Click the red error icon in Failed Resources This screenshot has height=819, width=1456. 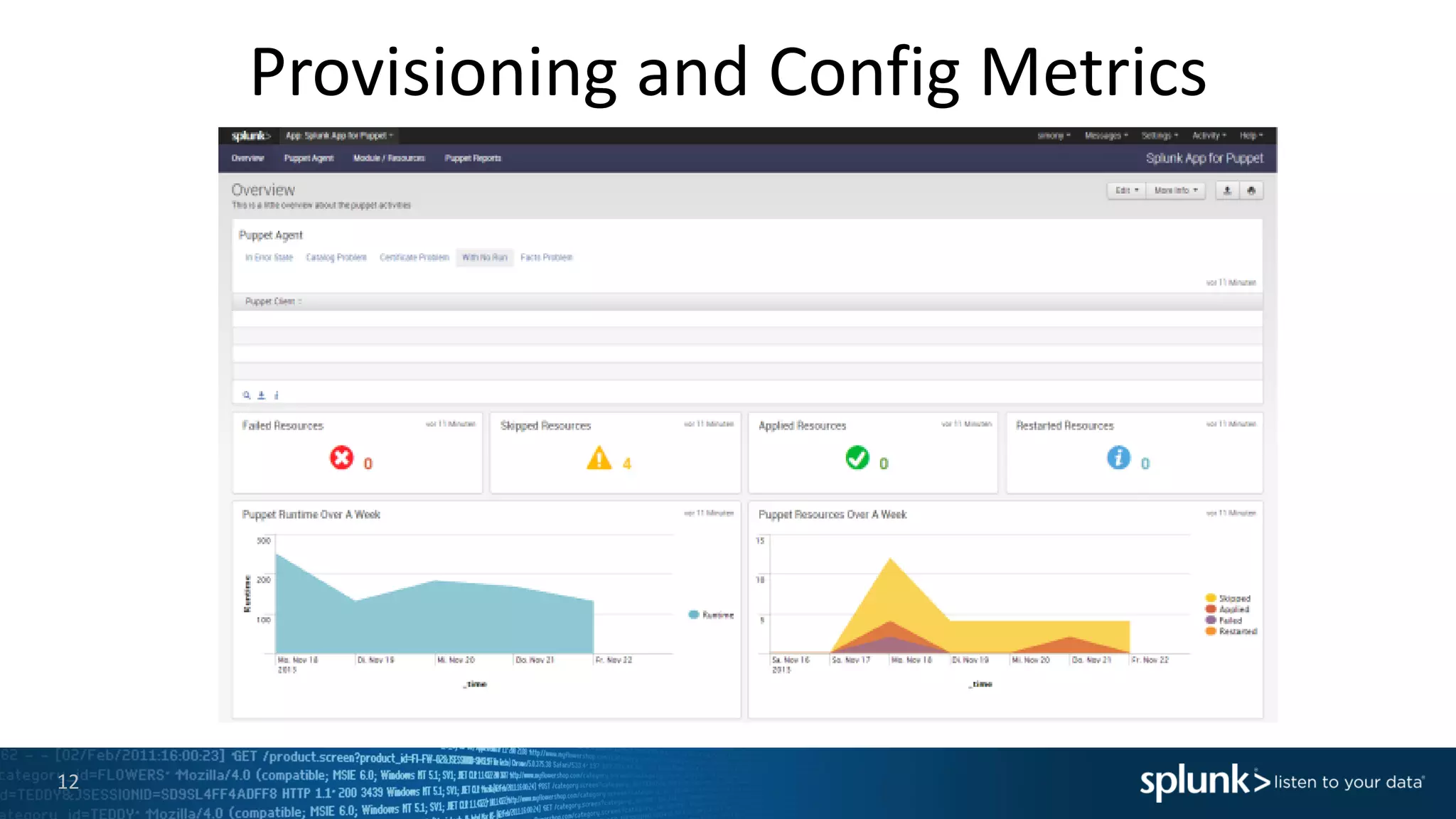tap(341, 457)
